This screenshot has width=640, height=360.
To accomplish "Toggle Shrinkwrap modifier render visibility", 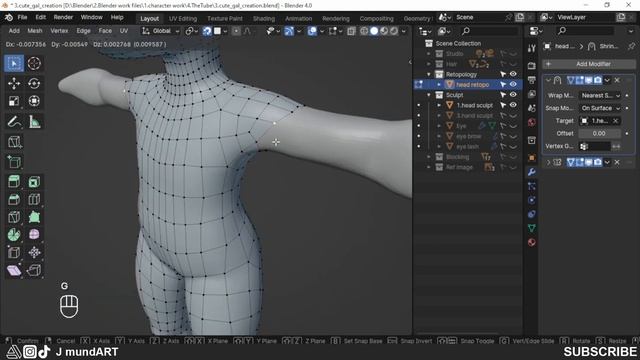I will [x=598, y=80].
